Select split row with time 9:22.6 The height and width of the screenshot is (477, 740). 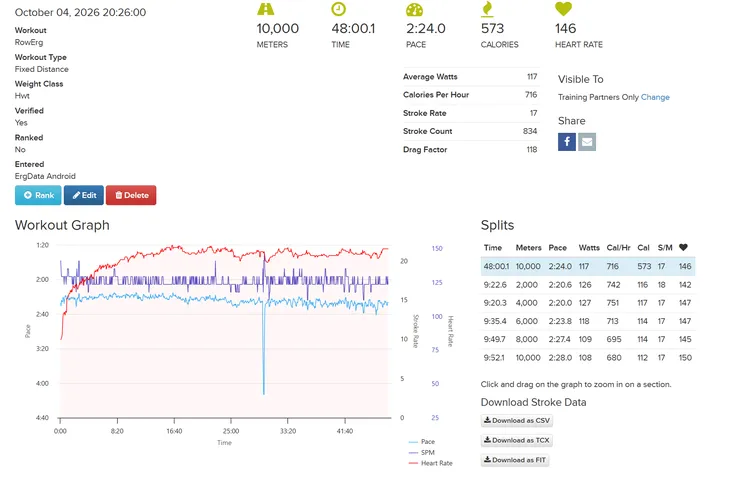588,285
